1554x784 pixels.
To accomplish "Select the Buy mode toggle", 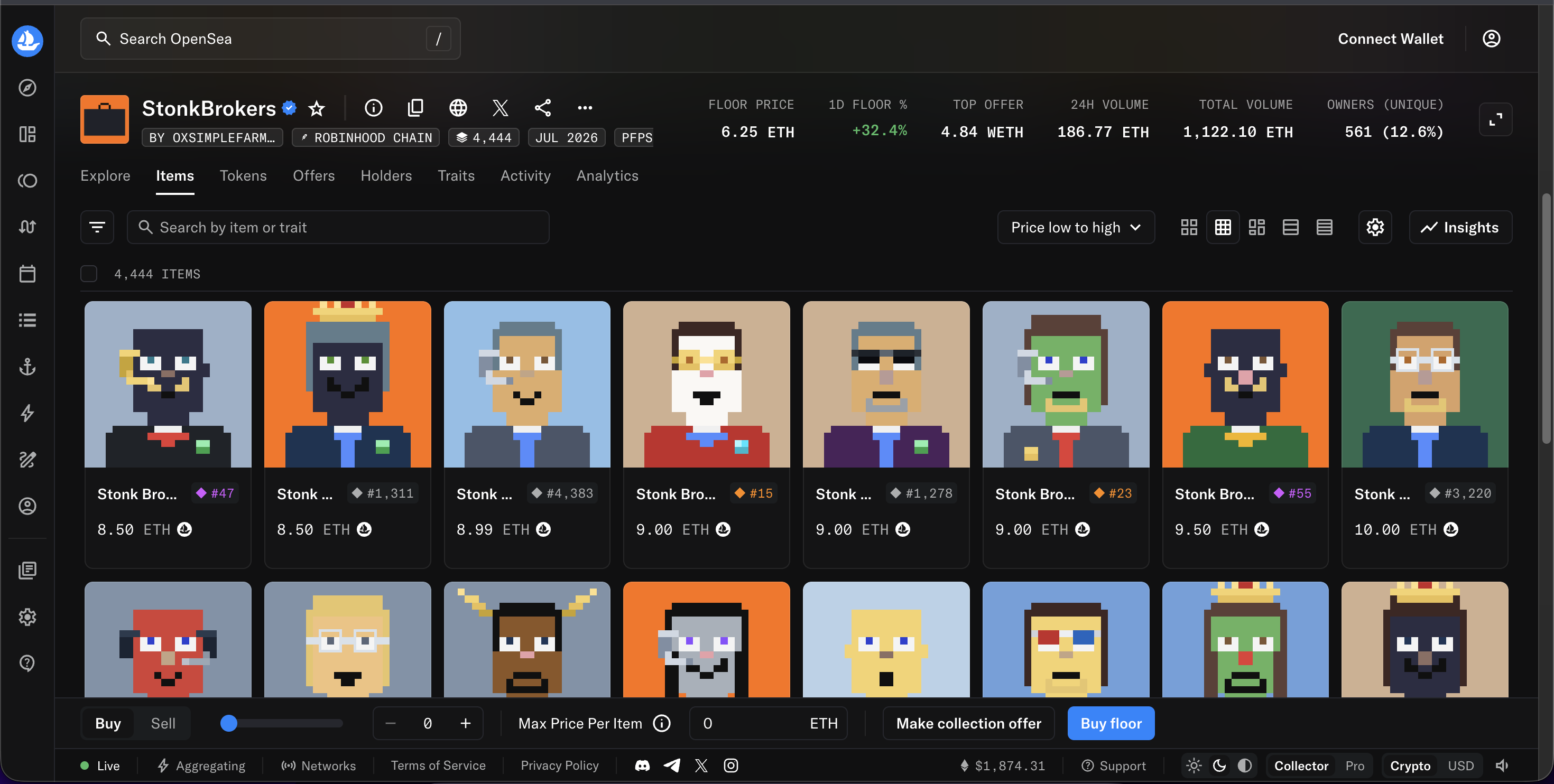I will (x=108, y=723).
